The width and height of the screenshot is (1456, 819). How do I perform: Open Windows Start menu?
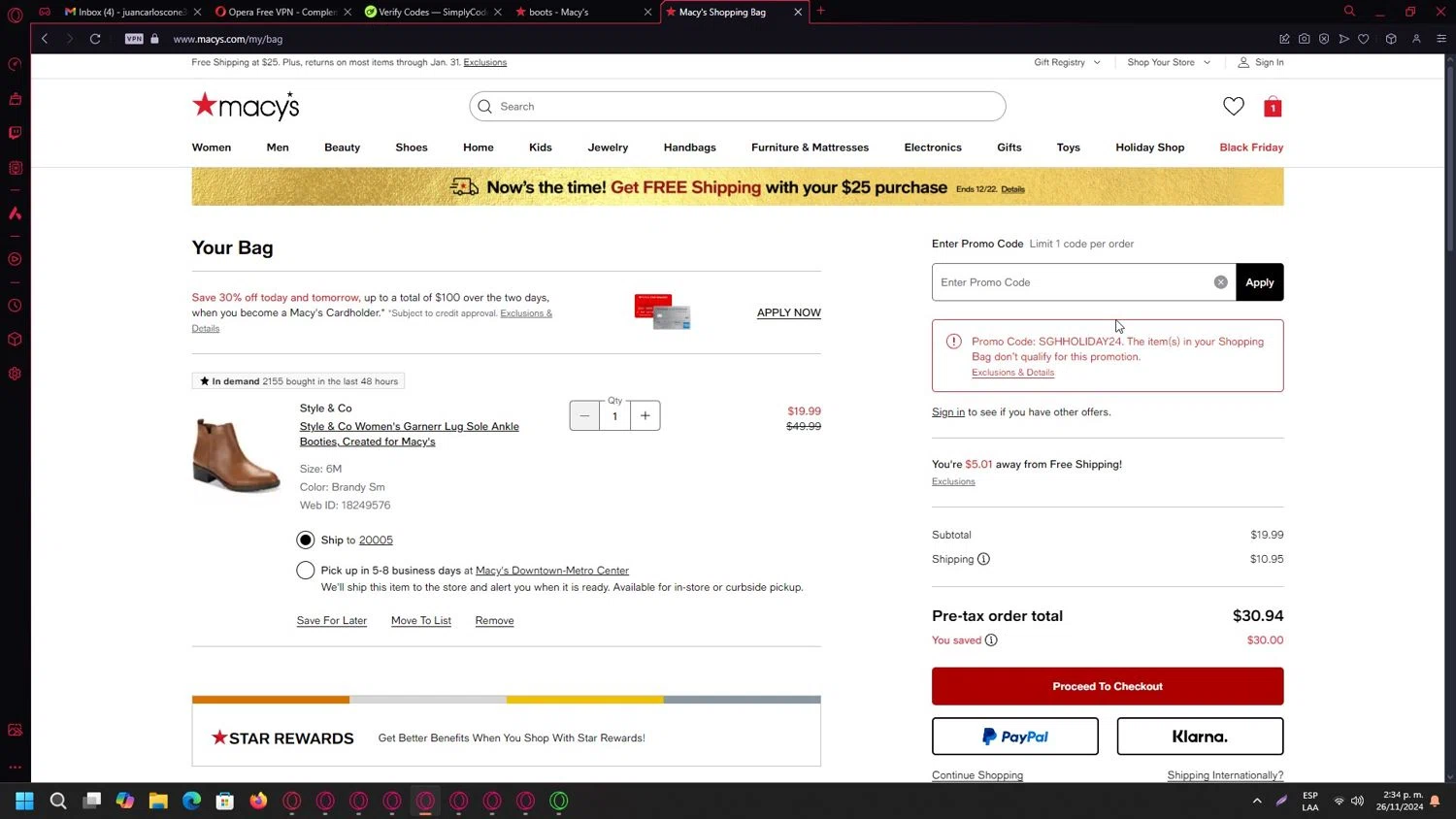point(25,801)
